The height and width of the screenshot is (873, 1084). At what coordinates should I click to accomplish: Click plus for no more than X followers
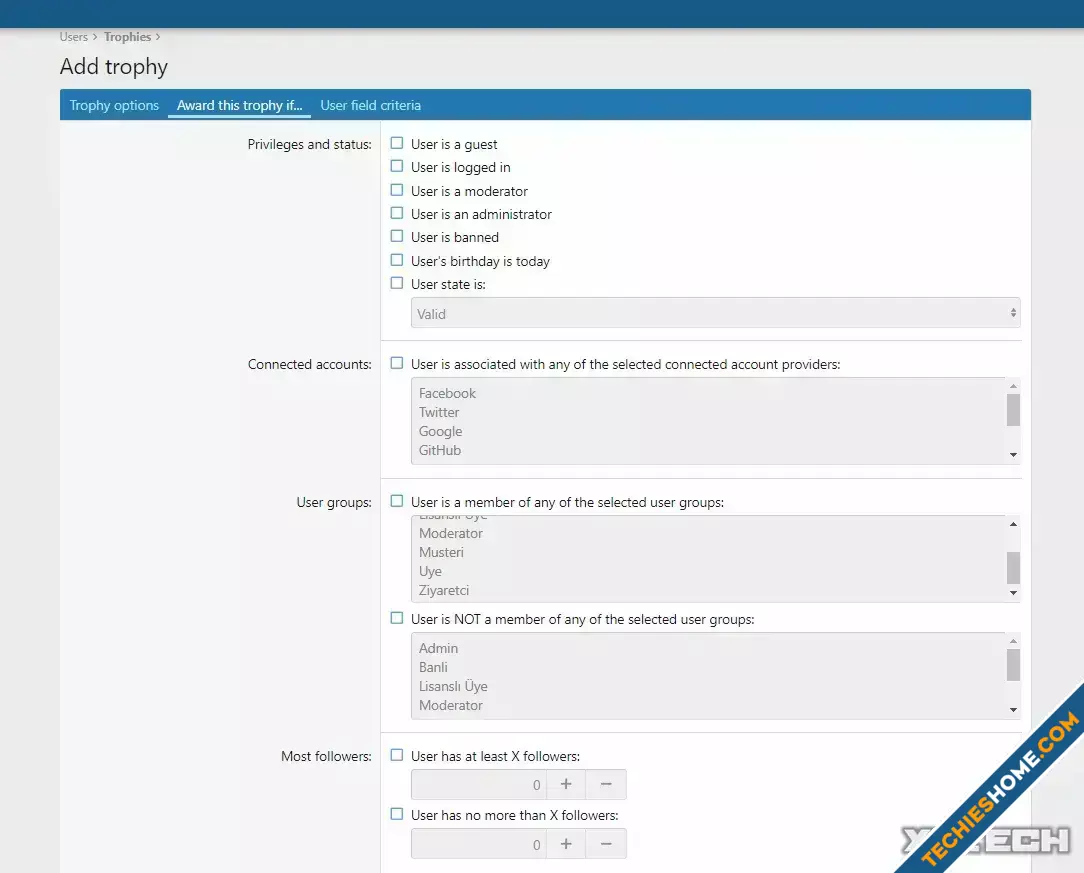pos(566,844)
